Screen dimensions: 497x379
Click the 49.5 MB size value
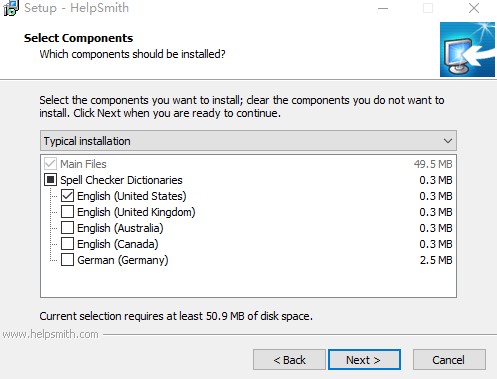click(433, 164)
